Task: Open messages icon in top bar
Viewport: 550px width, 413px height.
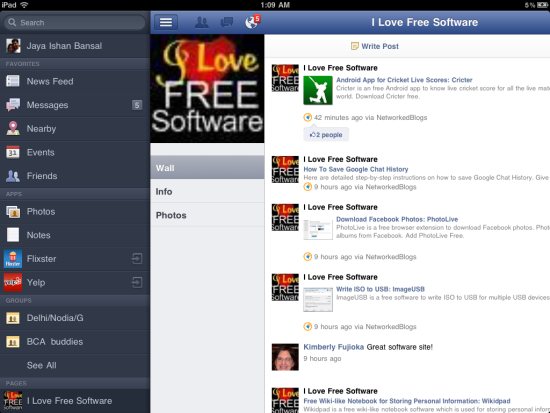Action: (227, 22)
